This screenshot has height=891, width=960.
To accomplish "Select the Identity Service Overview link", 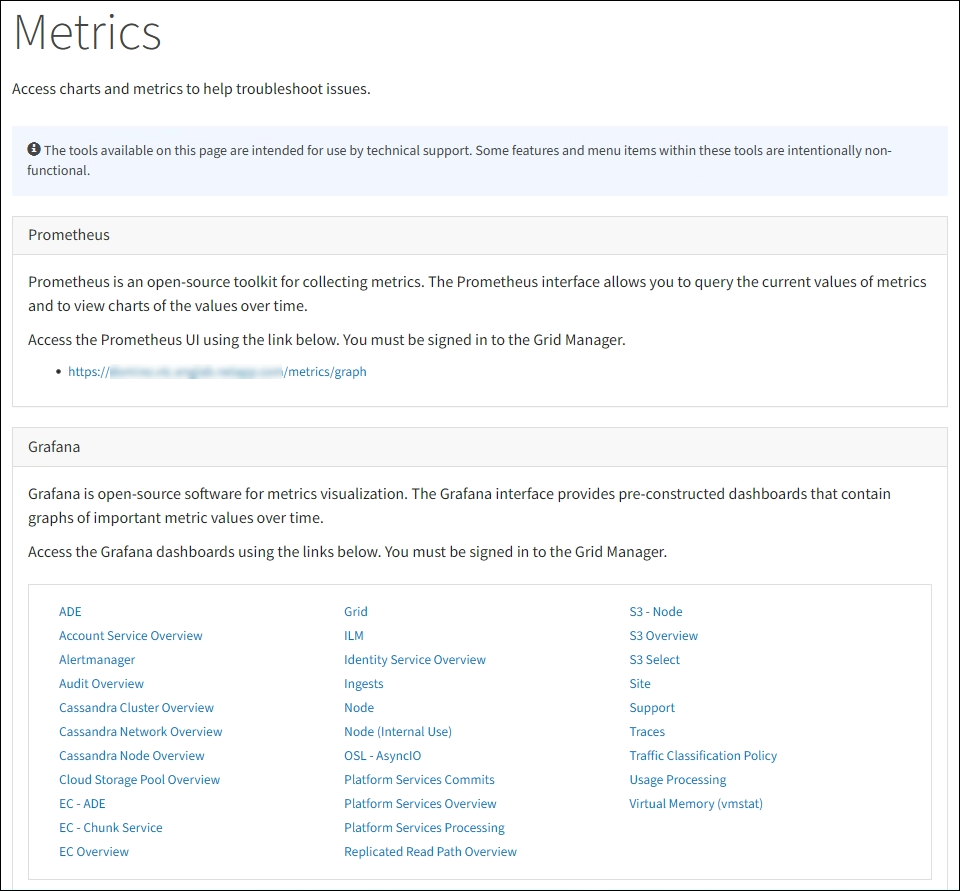I will 415,660.
